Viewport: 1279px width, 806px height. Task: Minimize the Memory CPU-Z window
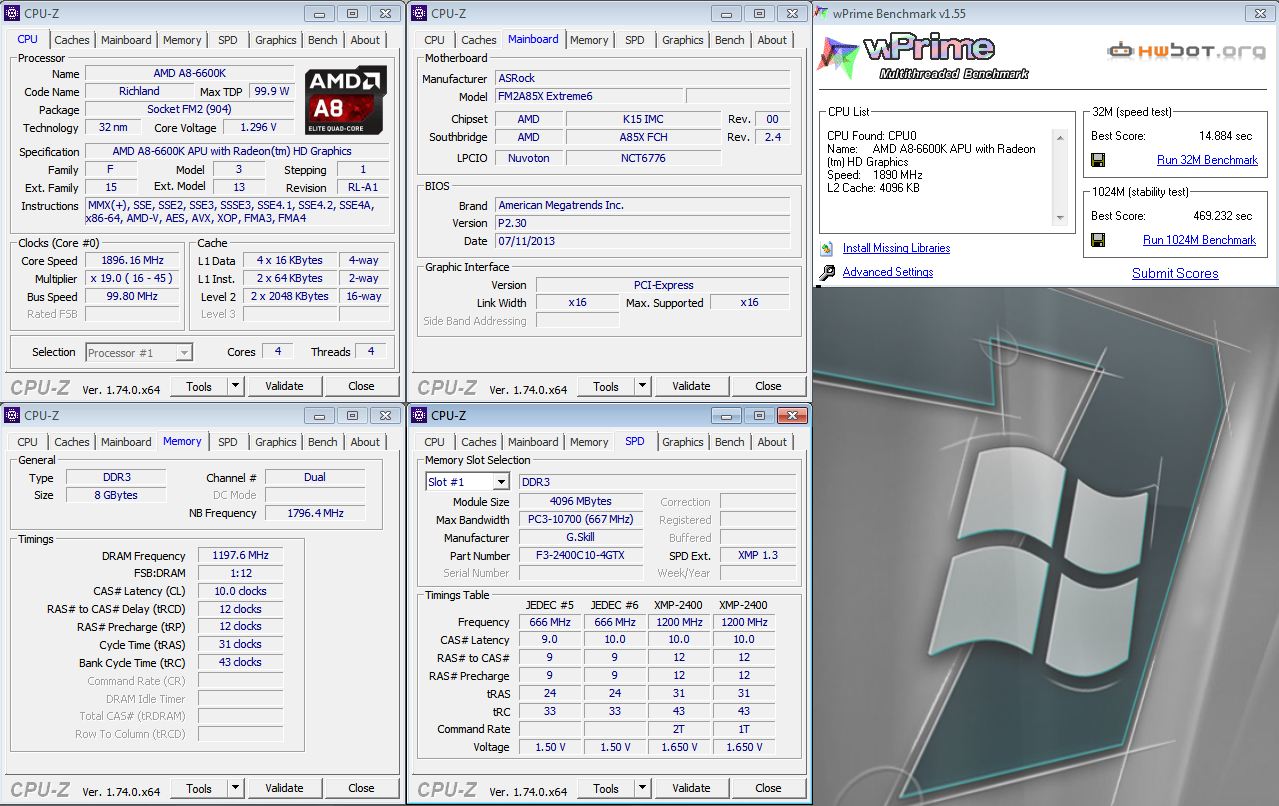click(x=320, y=415)
